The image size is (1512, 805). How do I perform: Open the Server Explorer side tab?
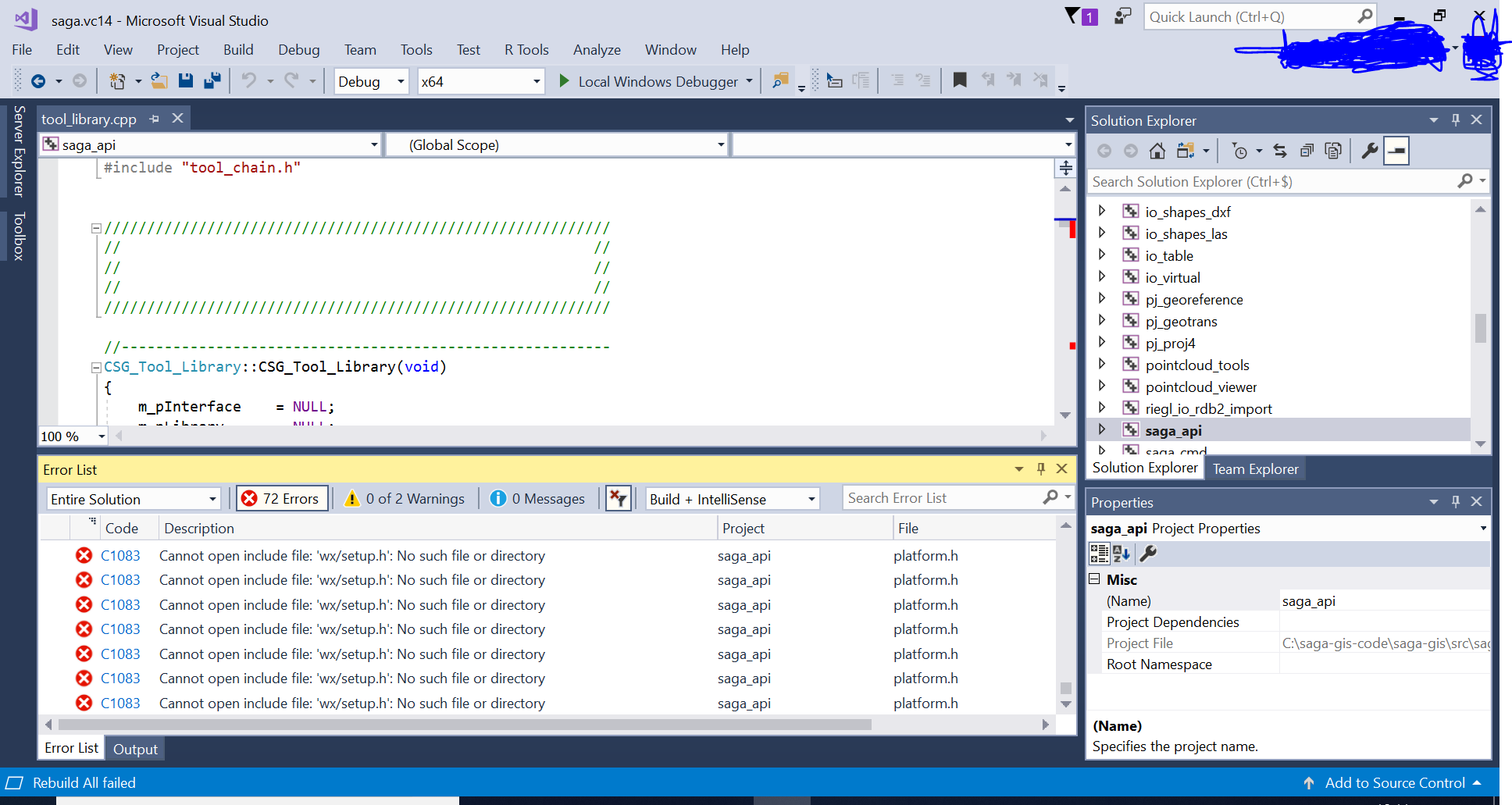point(20,151)
